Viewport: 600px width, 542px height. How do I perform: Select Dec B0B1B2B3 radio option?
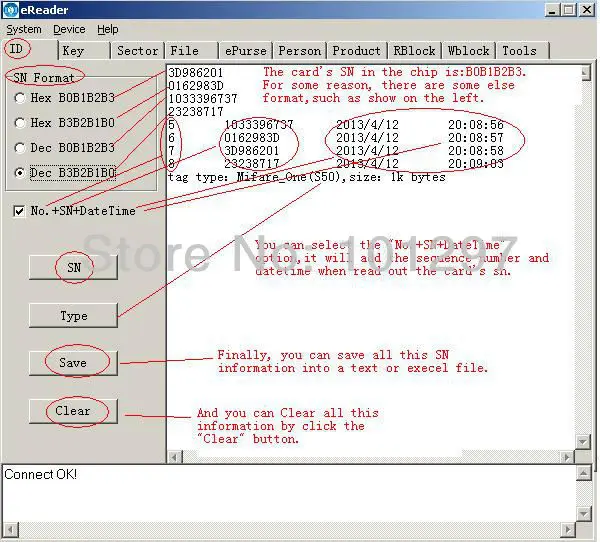click(64, 148)
